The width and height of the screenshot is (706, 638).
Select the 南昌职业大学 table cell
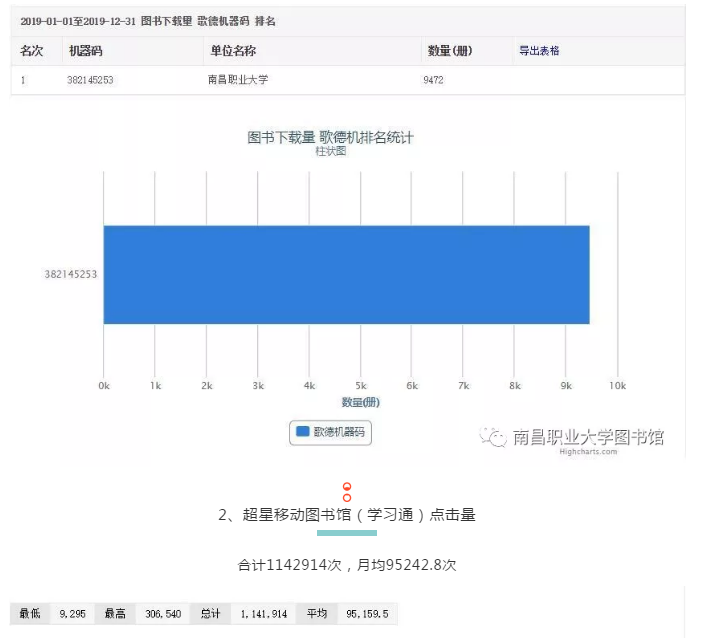pyautogui.click(x=238, y=80)
